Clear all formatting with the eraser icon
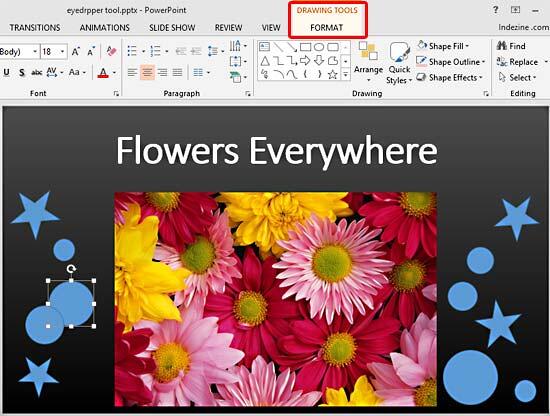This screenshot has height=416, width=550. click(111, 52)
